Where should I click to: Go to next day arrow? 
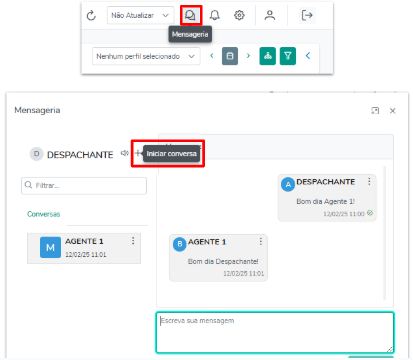(248, 56)
